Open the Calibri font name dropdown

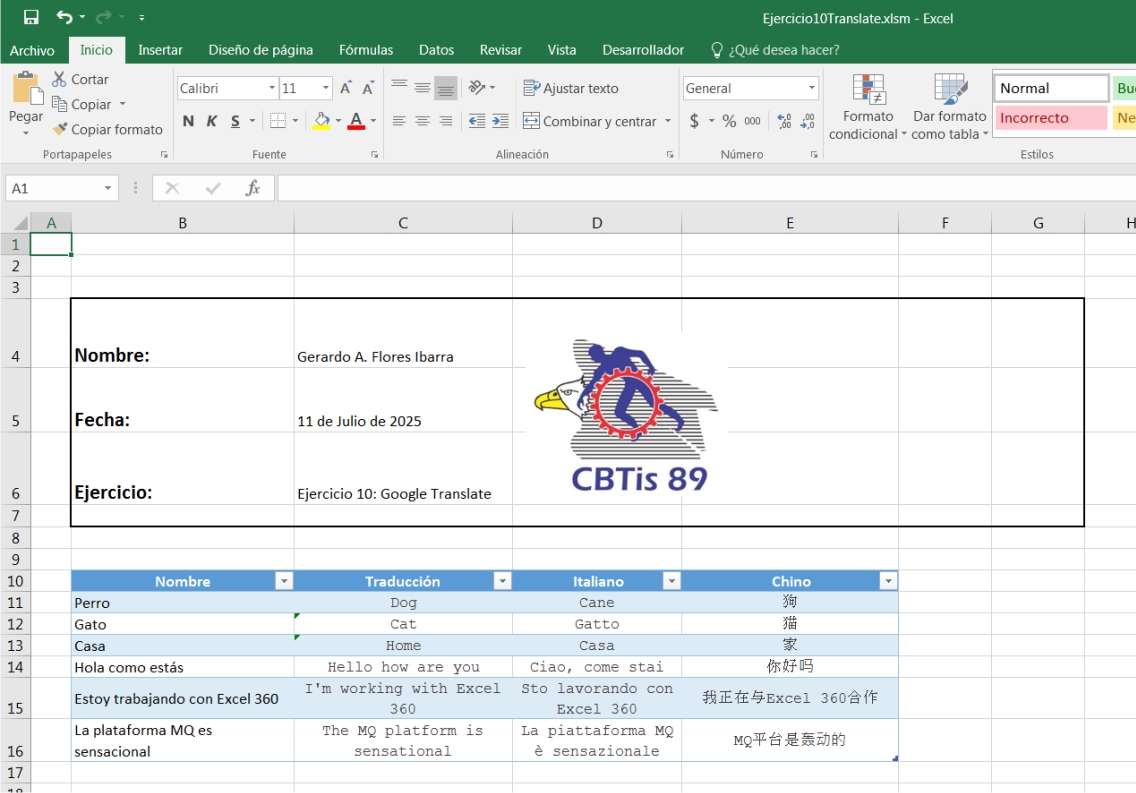click(x=272, y=88)
